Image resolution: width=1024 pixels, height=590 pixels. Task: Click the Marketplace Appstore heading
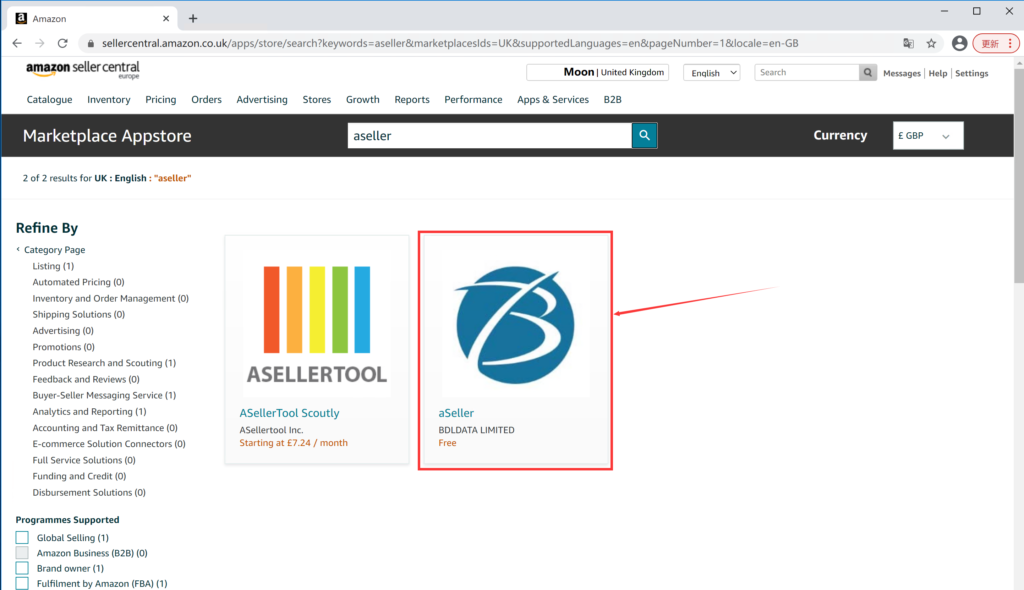click(107, 136)
